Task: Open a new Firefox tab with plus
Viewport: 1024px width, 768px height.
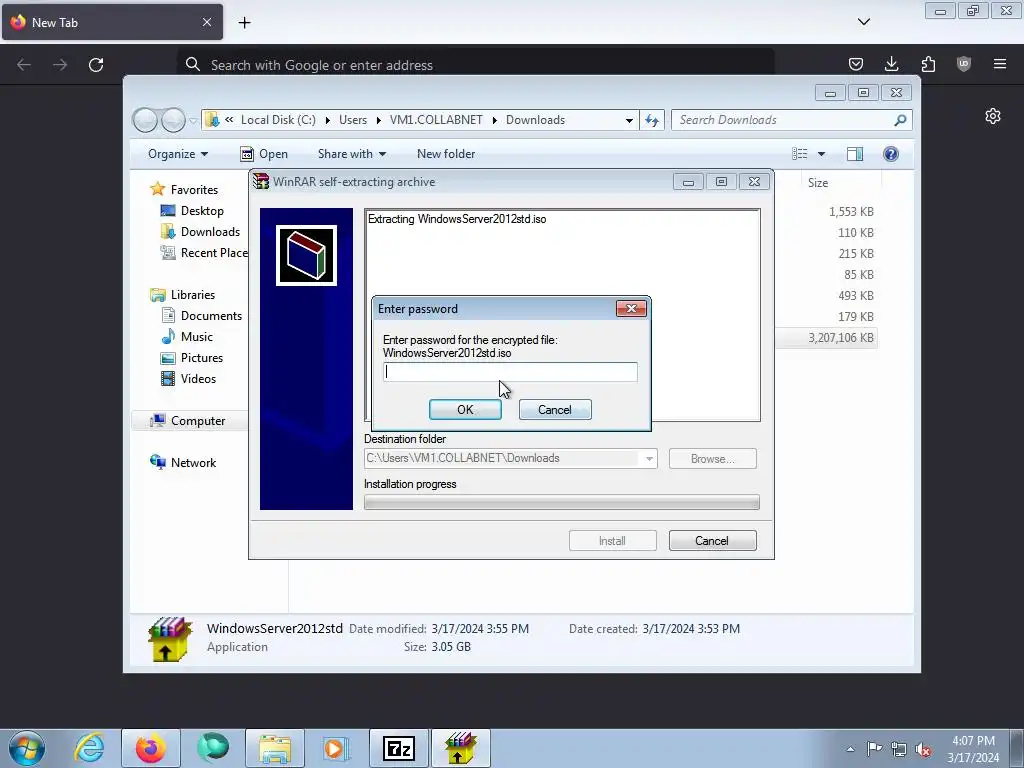Action: click(x=244, y=23)
